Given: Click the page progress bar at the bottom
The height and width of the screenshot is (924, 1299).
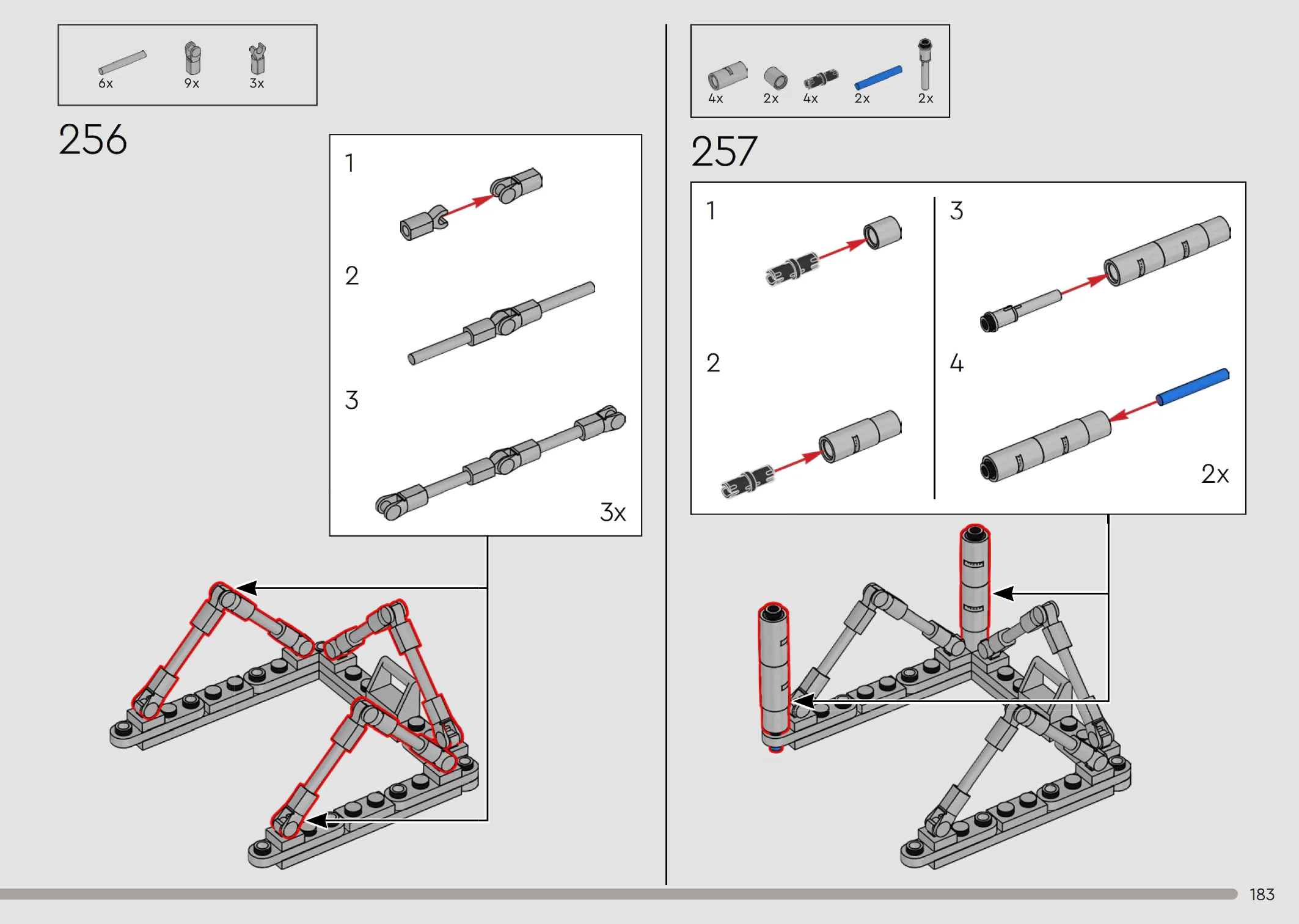Looking at the screenshot, I should point(618,894).
